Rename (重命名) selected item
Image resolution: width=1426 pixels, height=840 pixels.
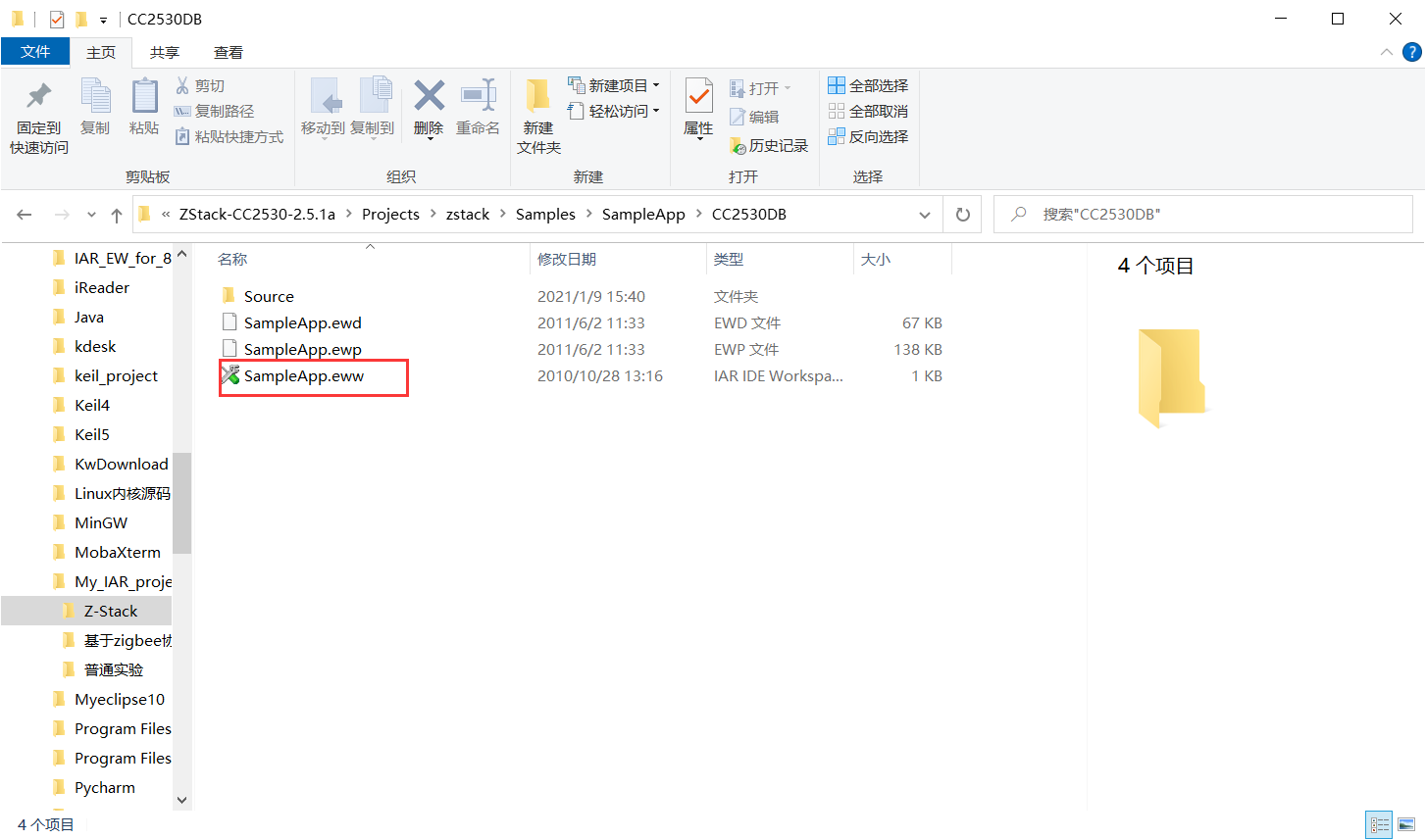tap(478, 108)
